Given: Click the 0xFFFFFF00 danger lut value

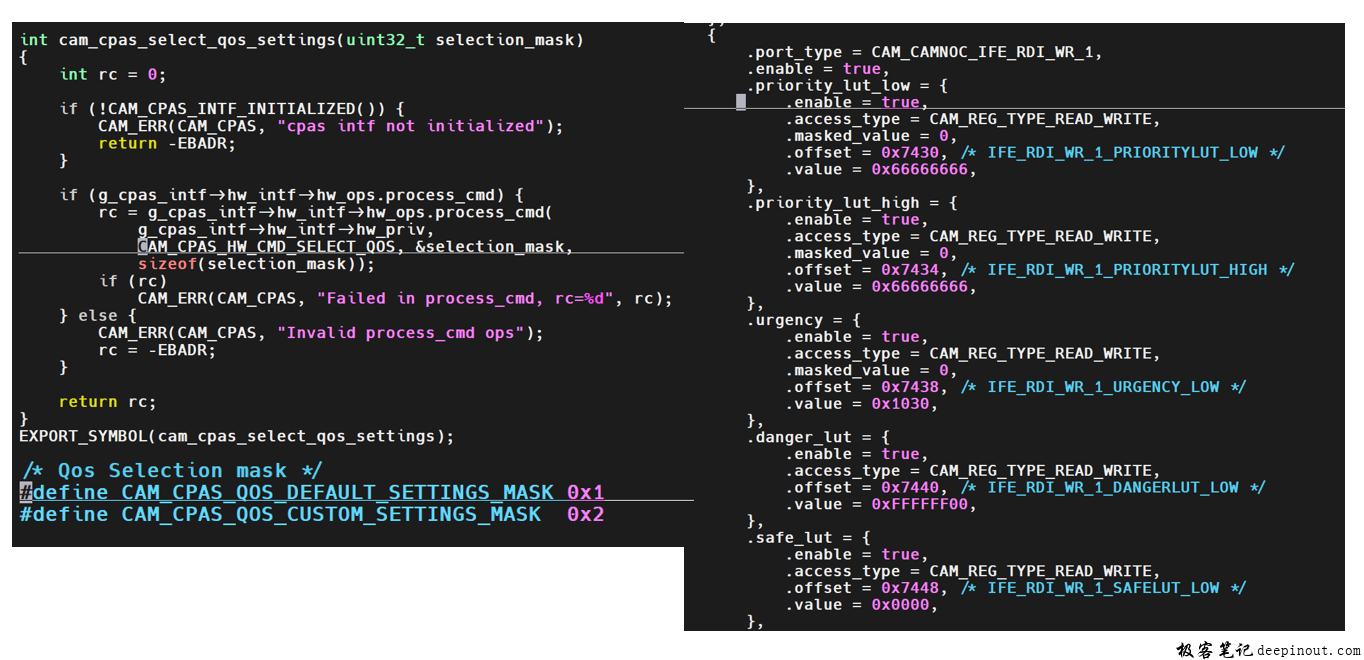Looking at the screenshot, I should (924, 505).
